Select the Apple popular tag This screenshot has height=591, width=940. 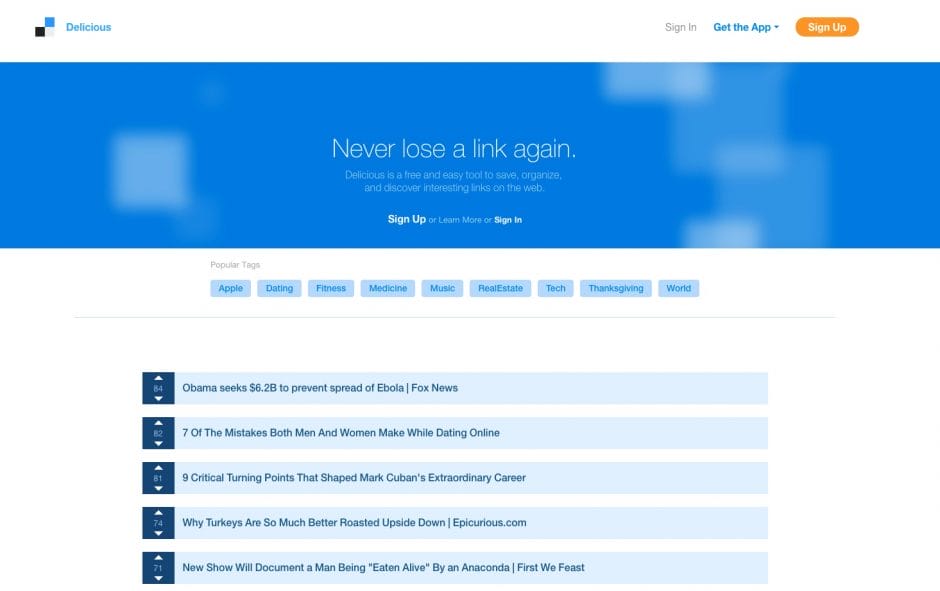[230, 288]
